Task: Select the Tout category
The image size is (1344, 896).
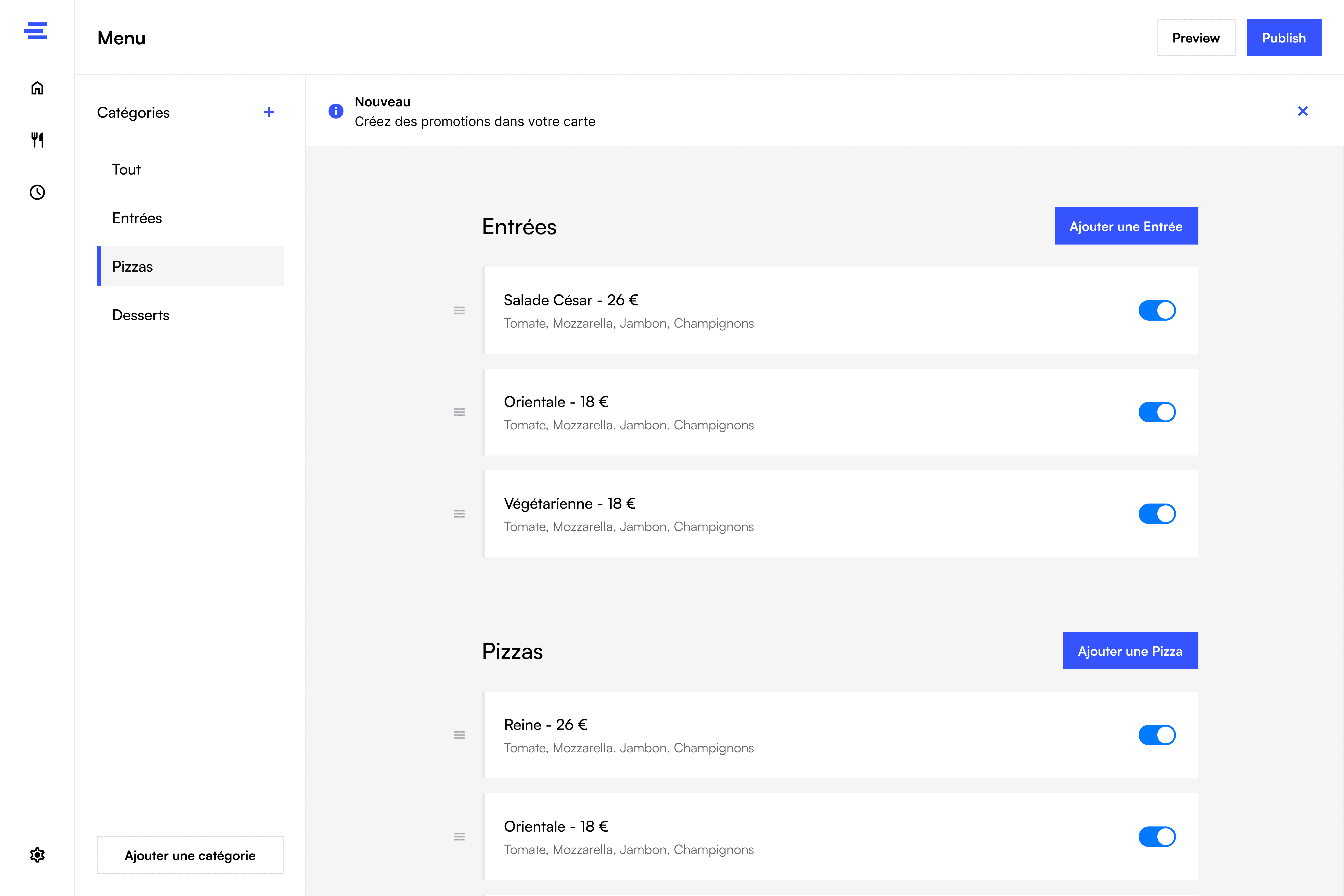Action: tap(190, 169)
